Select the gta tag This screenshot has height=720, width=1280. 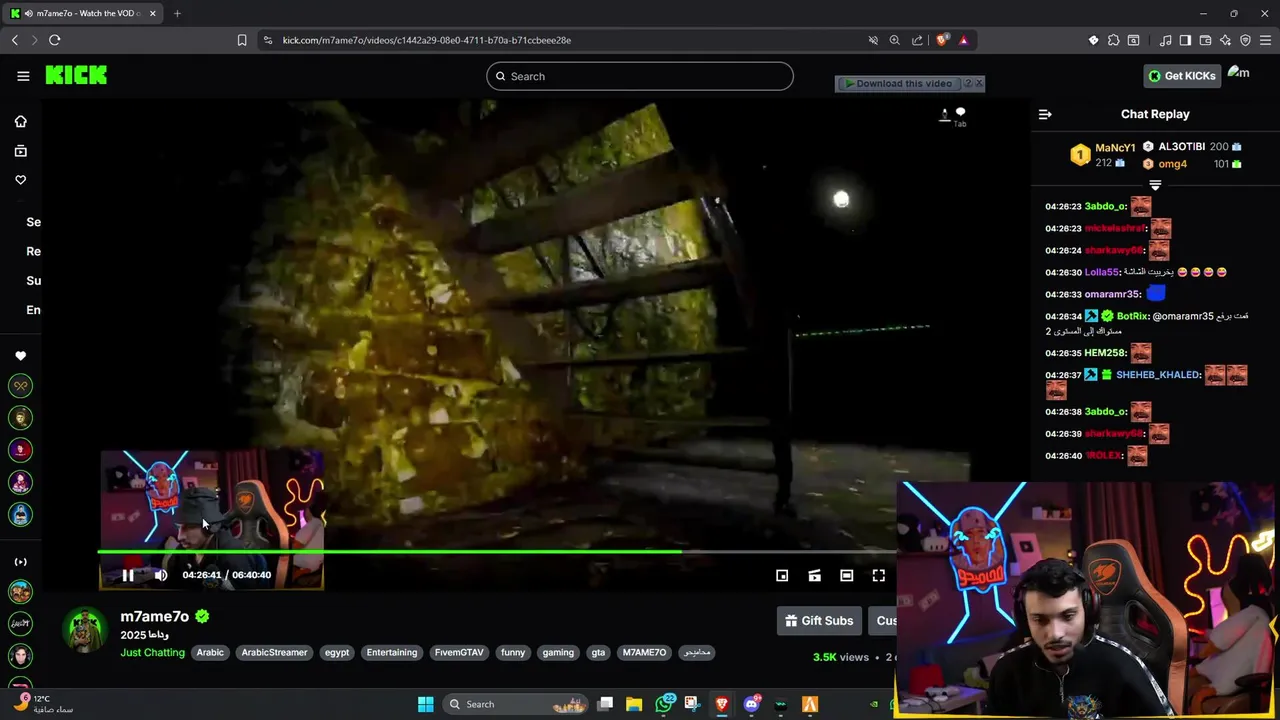coord(598,652)
